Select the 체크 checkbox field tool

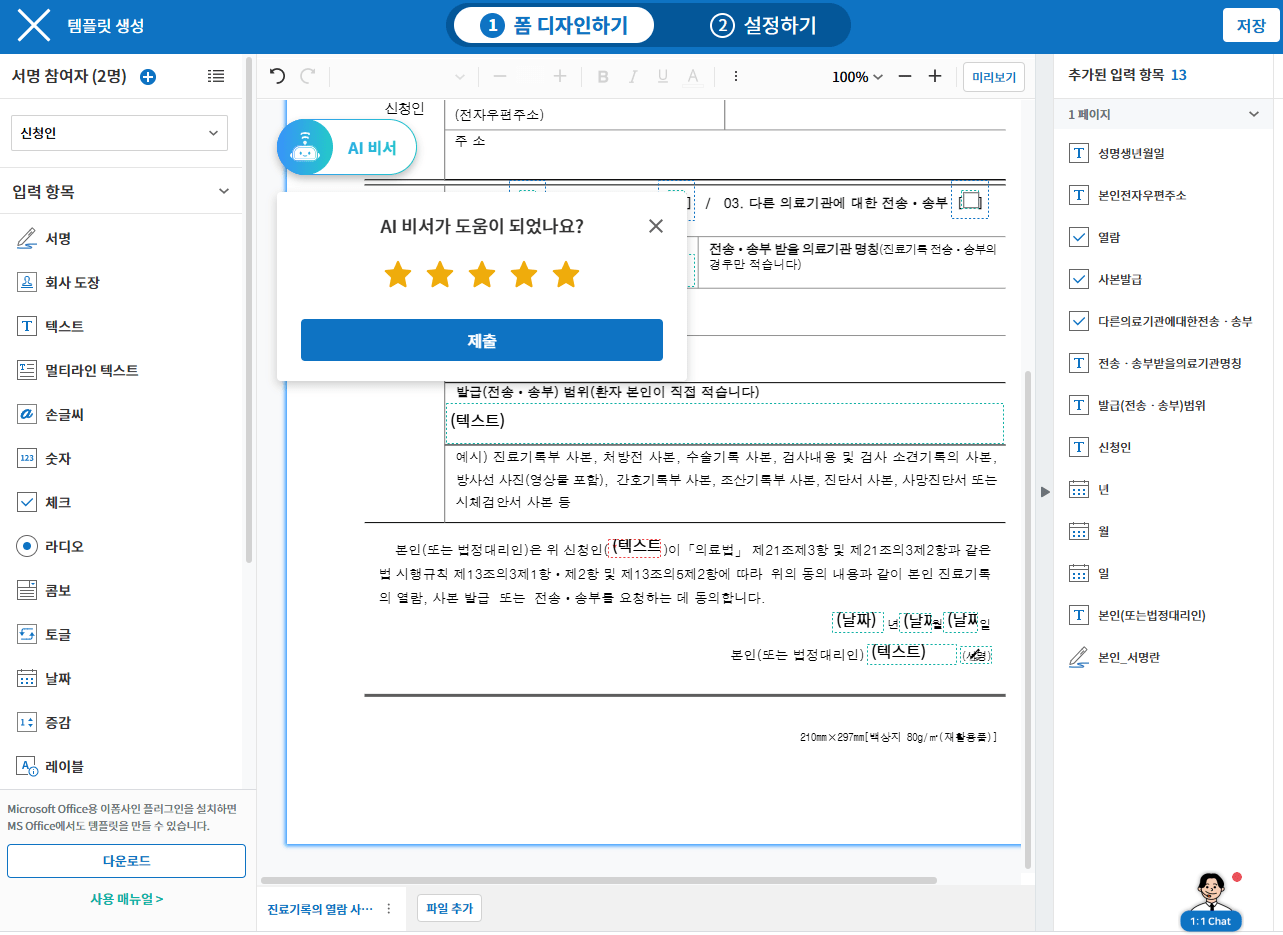click(x=58, y=502)
